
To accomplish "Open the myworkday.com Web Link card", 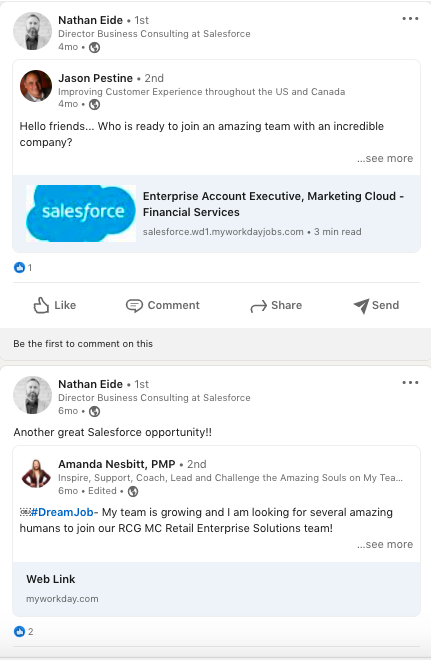I will [216, 589].
